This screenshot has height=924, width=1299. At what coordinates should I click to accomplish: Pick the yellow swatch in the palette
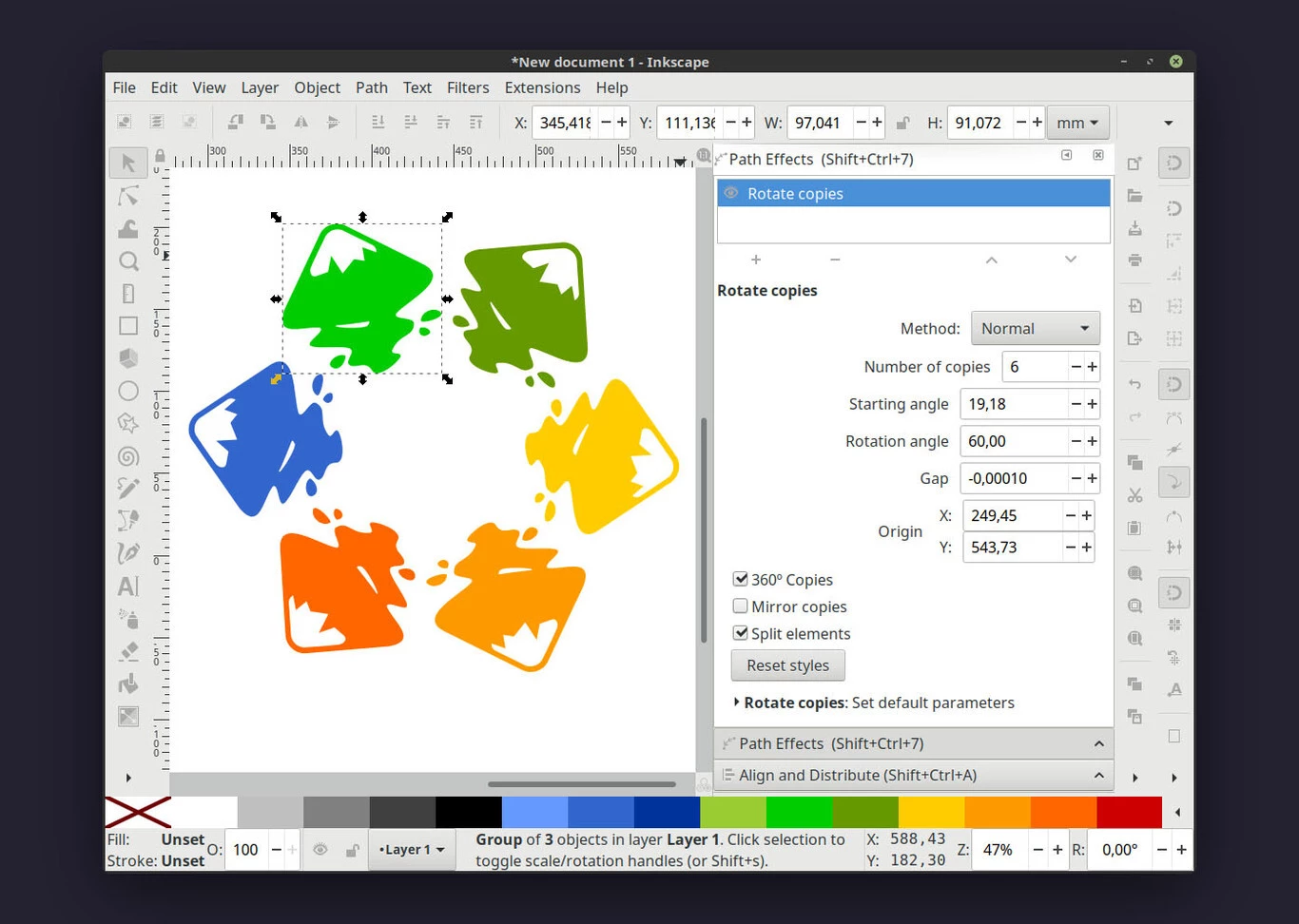pos(930,813)
